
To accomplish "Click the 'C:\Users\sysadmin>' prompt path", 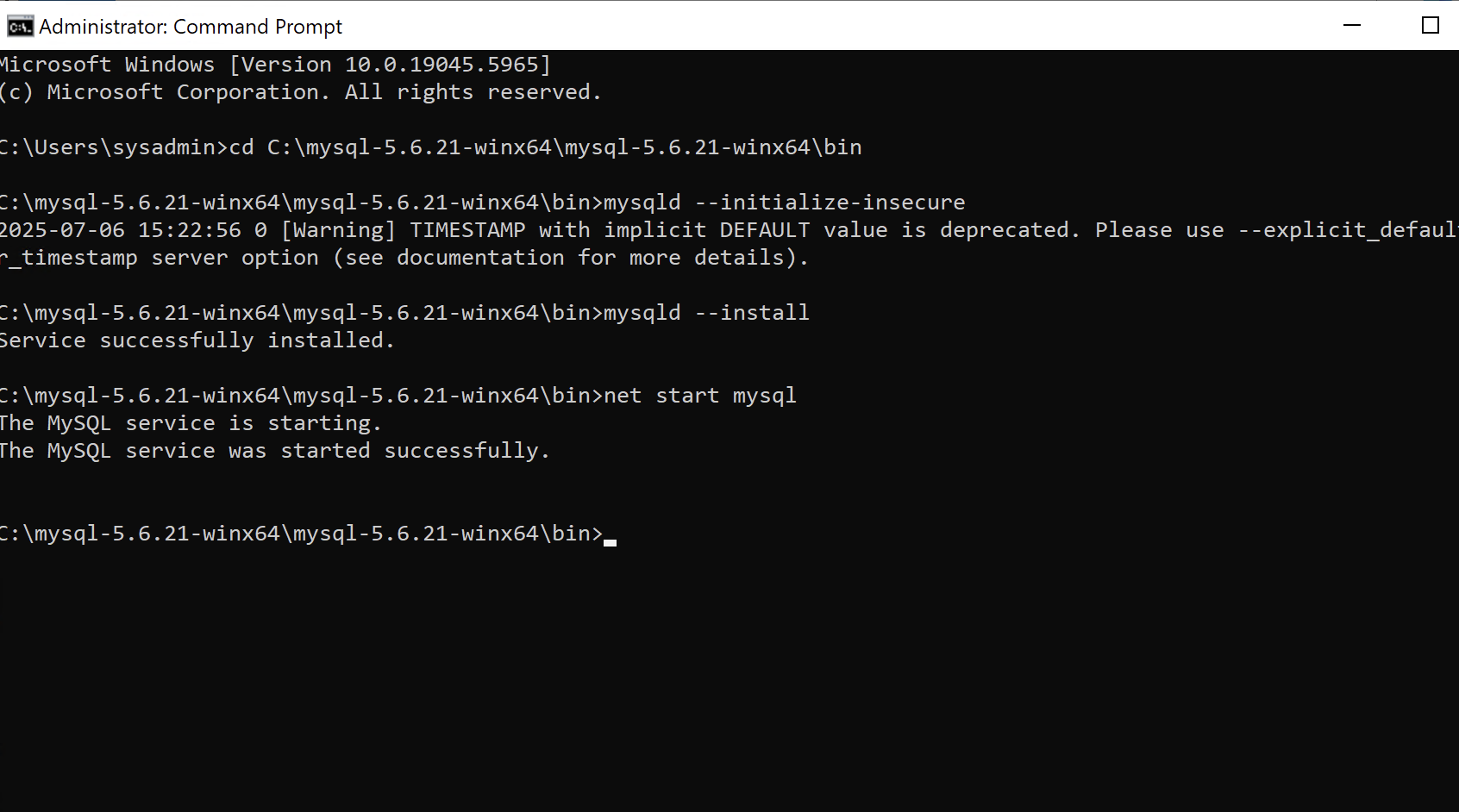I will pyautogui.click(x=114, y=147).
